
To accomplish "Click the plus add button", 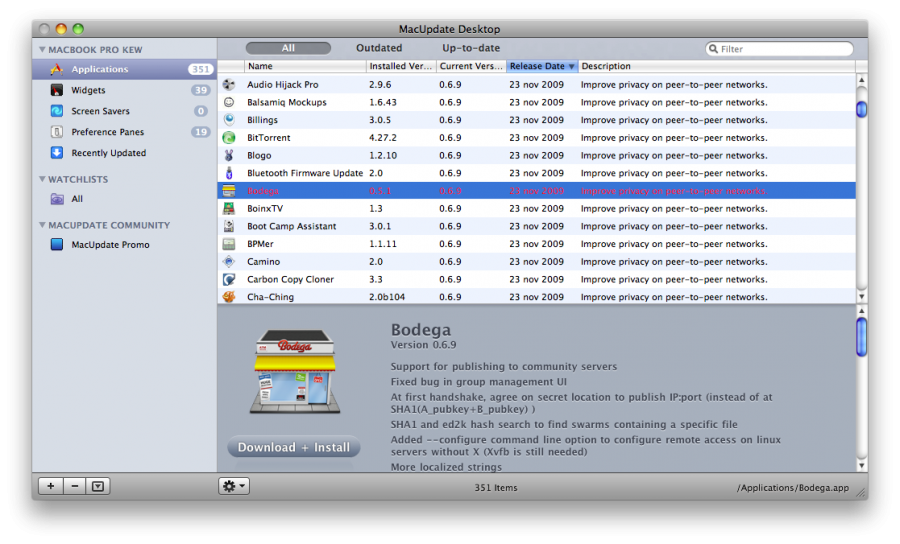I will point(51,486).
